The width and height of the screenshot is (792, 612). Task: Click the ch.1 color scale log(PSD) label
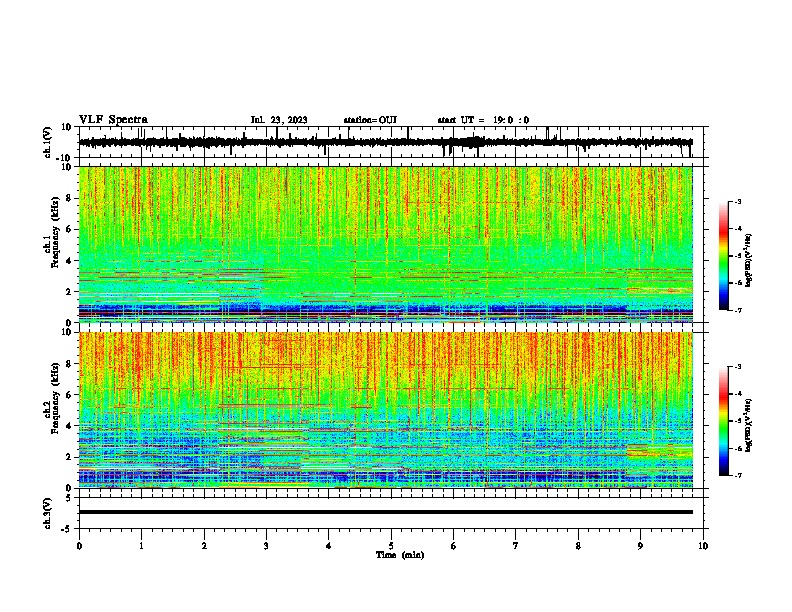click(748, 260)
